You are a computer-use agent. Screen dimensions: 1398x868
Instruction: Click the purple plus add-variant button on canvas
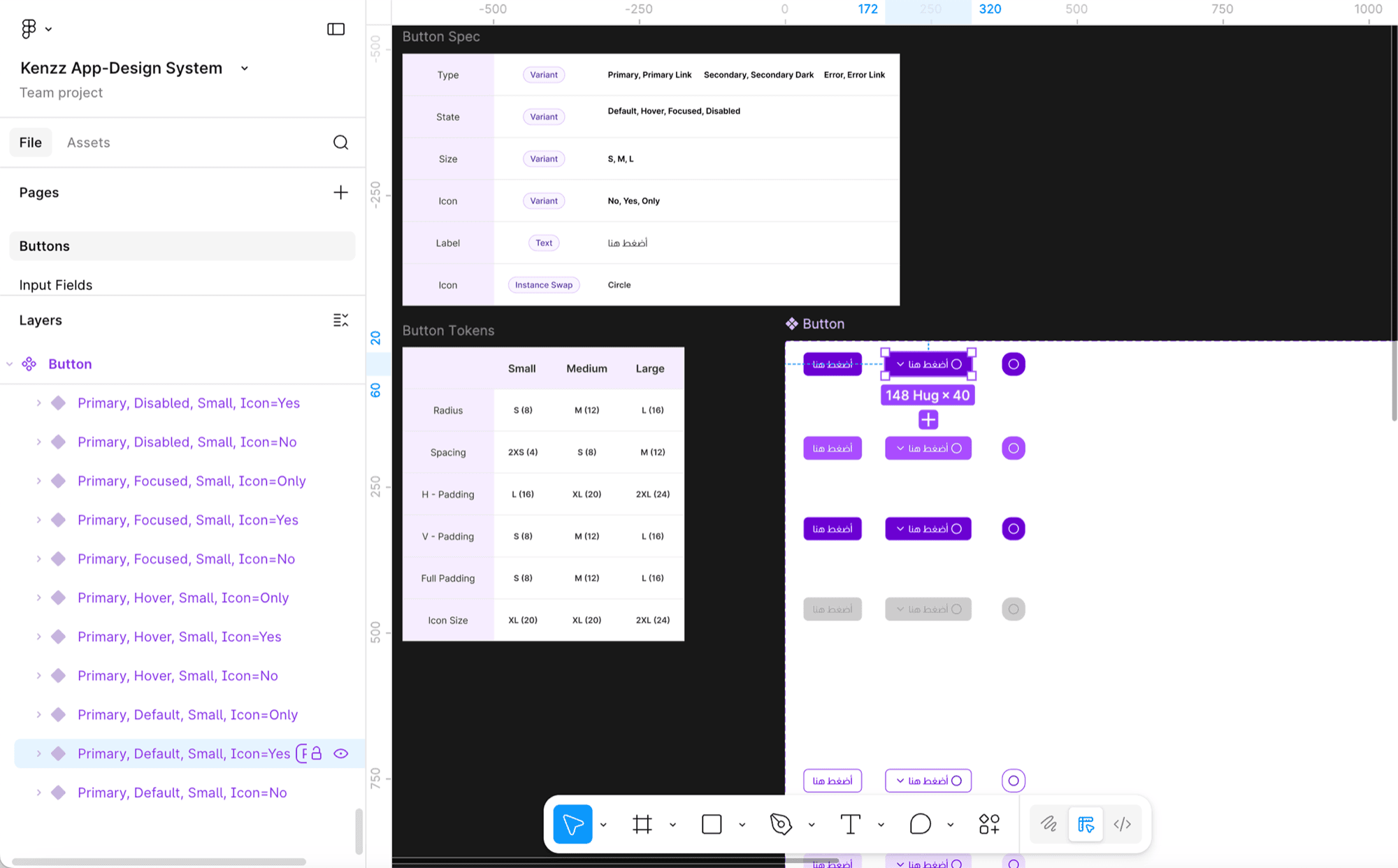click(928, 420)
